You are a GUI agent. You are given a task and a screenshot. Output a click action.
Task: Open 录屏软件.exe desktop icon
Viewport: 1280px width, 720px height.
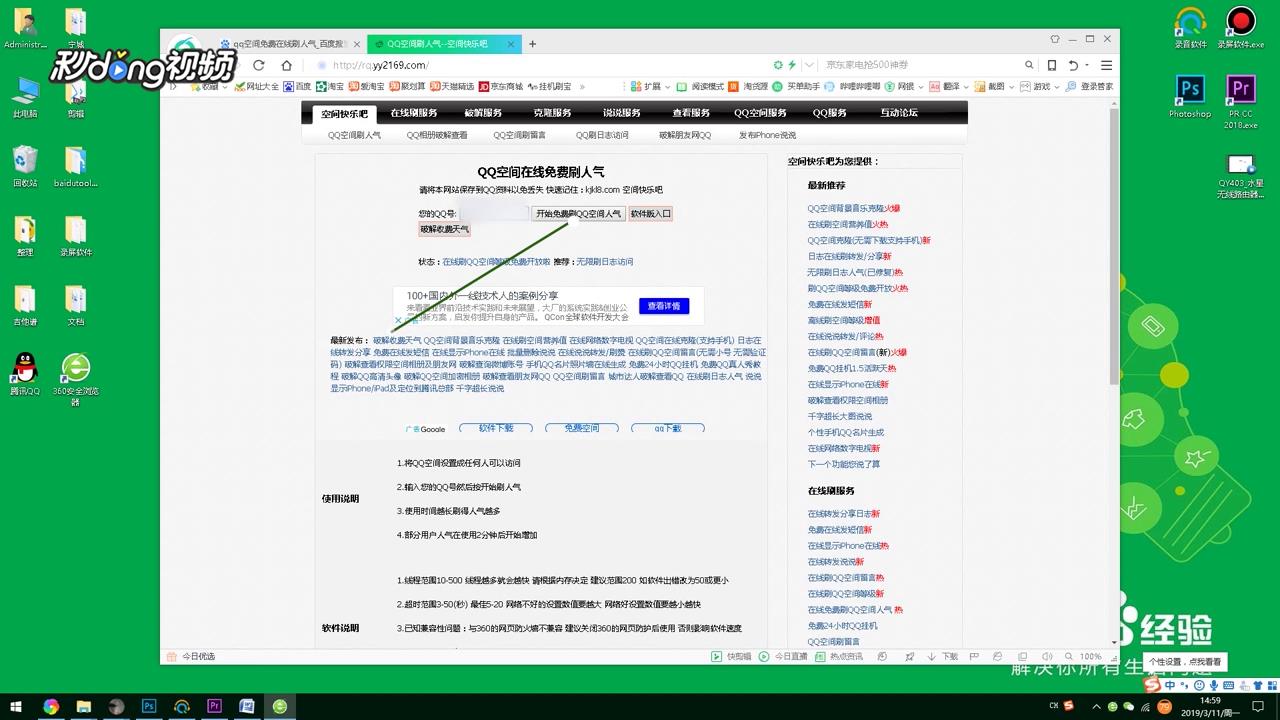[1240, 27]
